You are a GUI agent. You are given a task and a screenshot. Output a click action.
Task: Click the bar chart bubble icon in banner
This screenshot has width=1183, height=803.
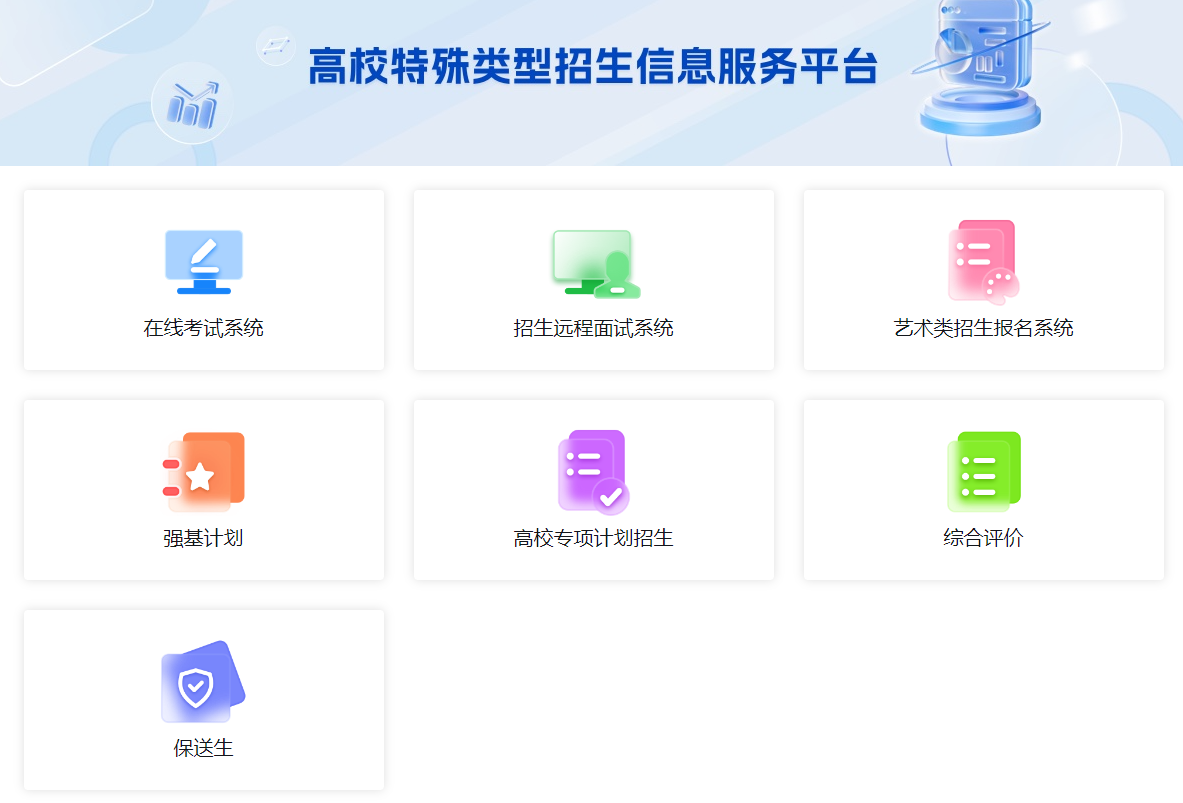pyautogui.click(x=192, y=103)
